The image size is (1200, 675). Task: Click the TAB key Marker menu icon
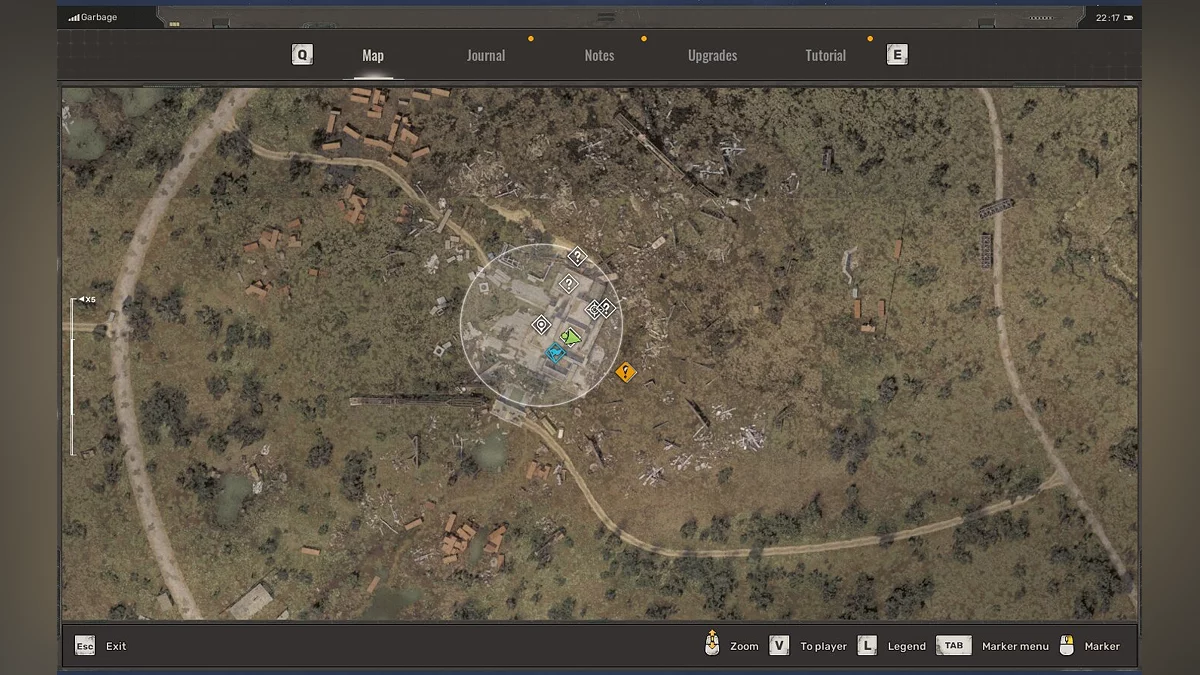954,646
